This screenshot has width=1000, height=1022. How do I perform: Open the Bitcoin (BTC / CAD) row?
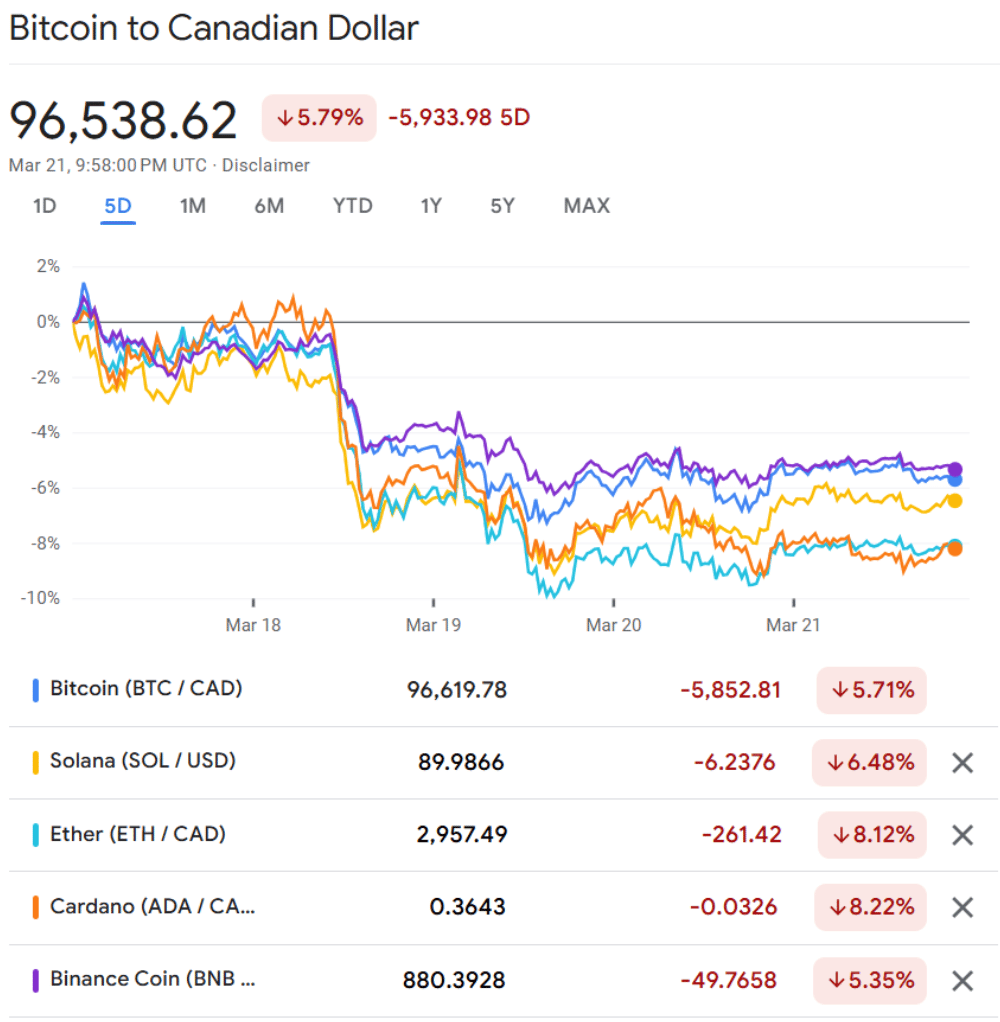146,688
